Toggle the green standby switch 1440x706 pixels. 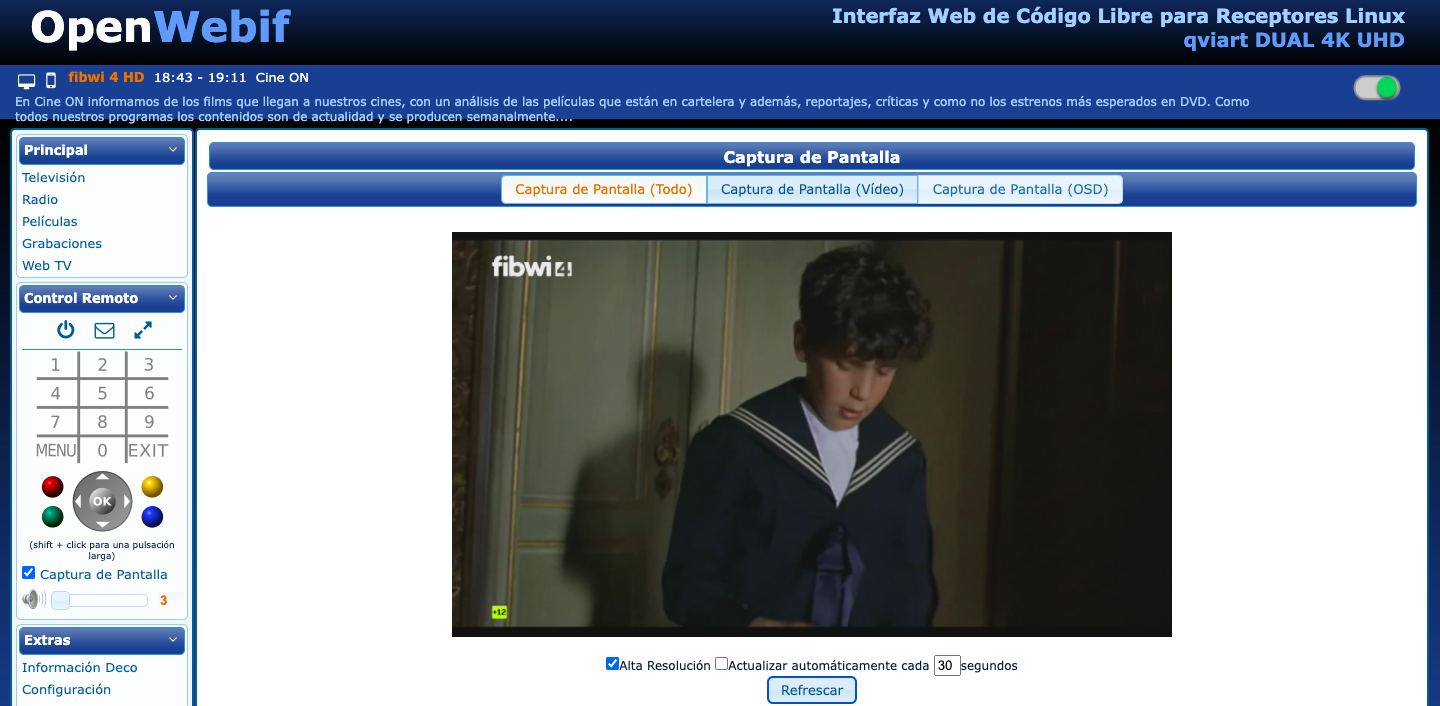point(1377,88)
